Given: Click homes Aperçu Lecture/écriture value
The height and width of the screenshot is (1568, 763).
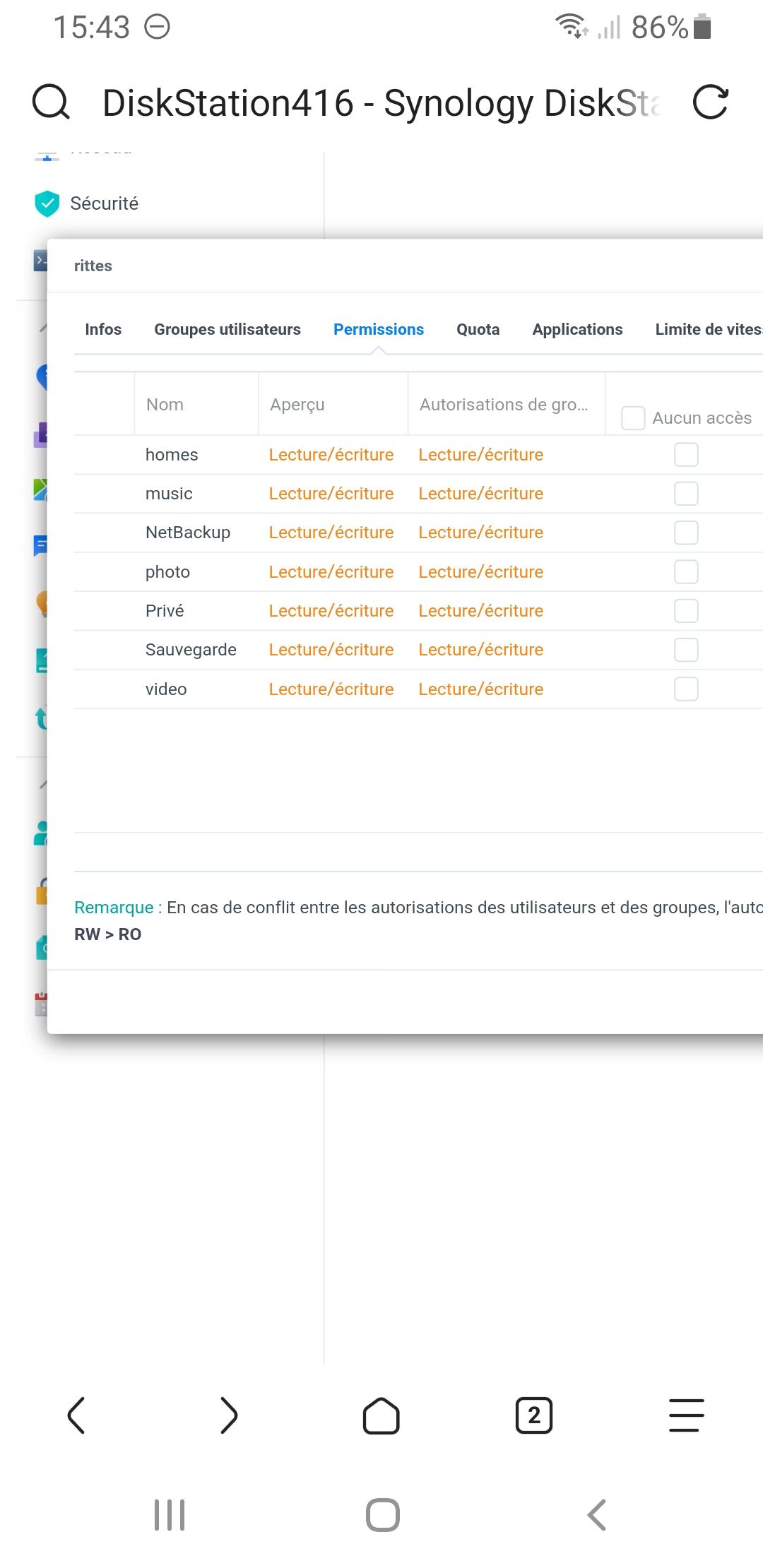Looking at the screenshot, I should 331,455.
